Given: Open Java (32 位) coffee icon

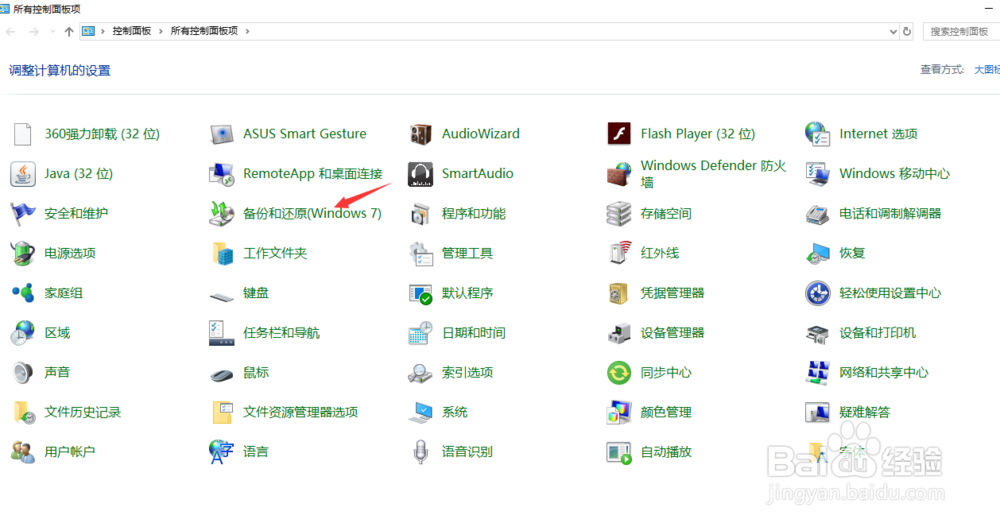Looking at the screenshot, I should pyautogui.click(x=22, y=174).
